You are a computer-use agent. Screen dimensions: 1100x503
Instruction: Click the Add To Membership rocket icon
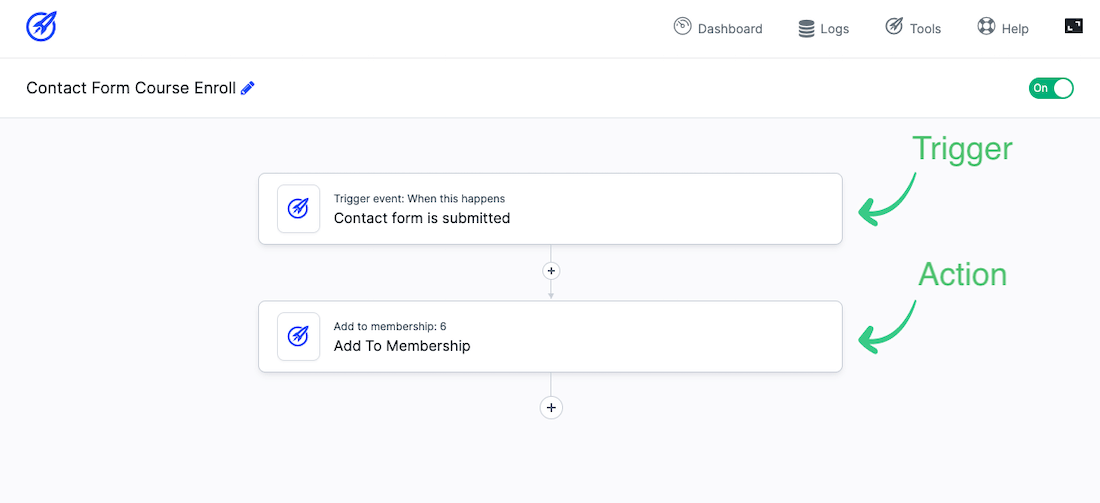pos(298,337)
